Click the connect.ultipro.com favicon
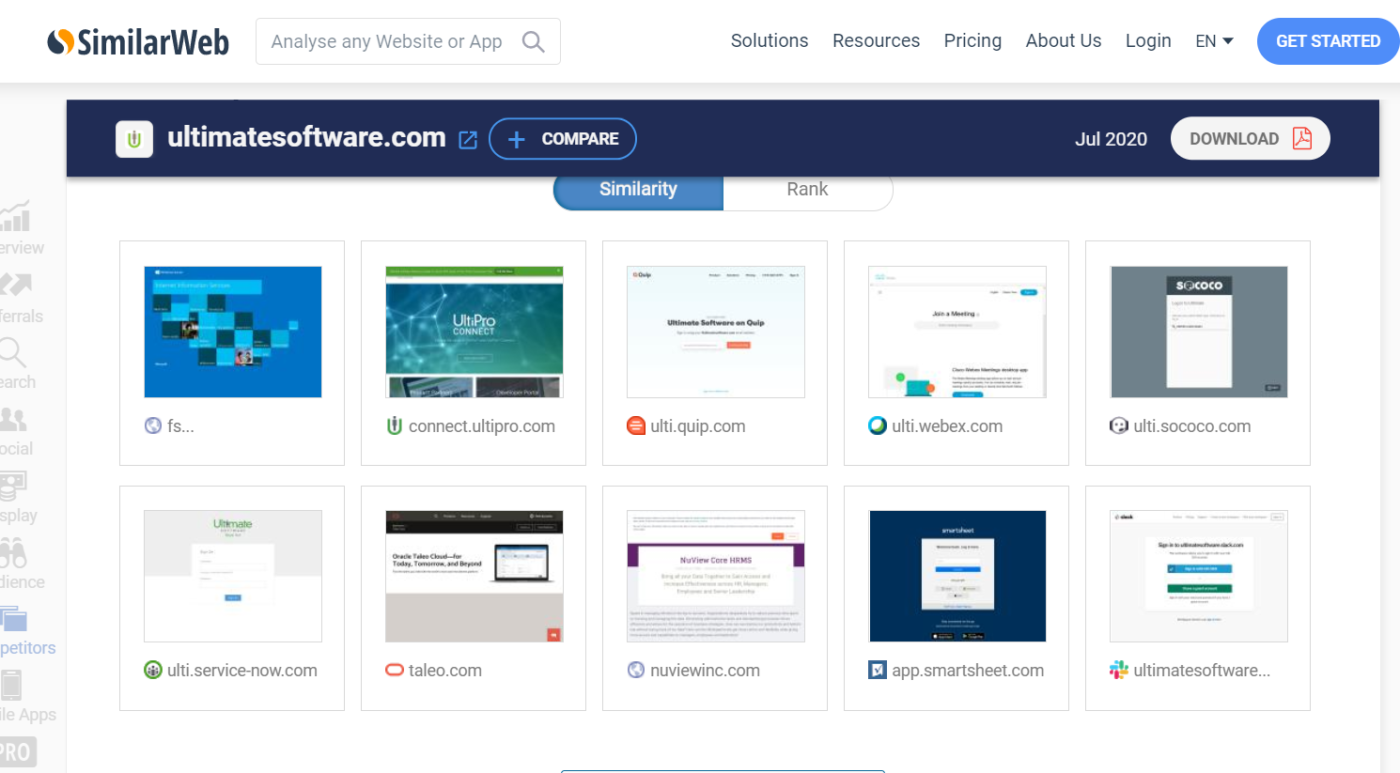Viewport: 1400px width, 773px height. pyautogui.click(x=395, y=426)
